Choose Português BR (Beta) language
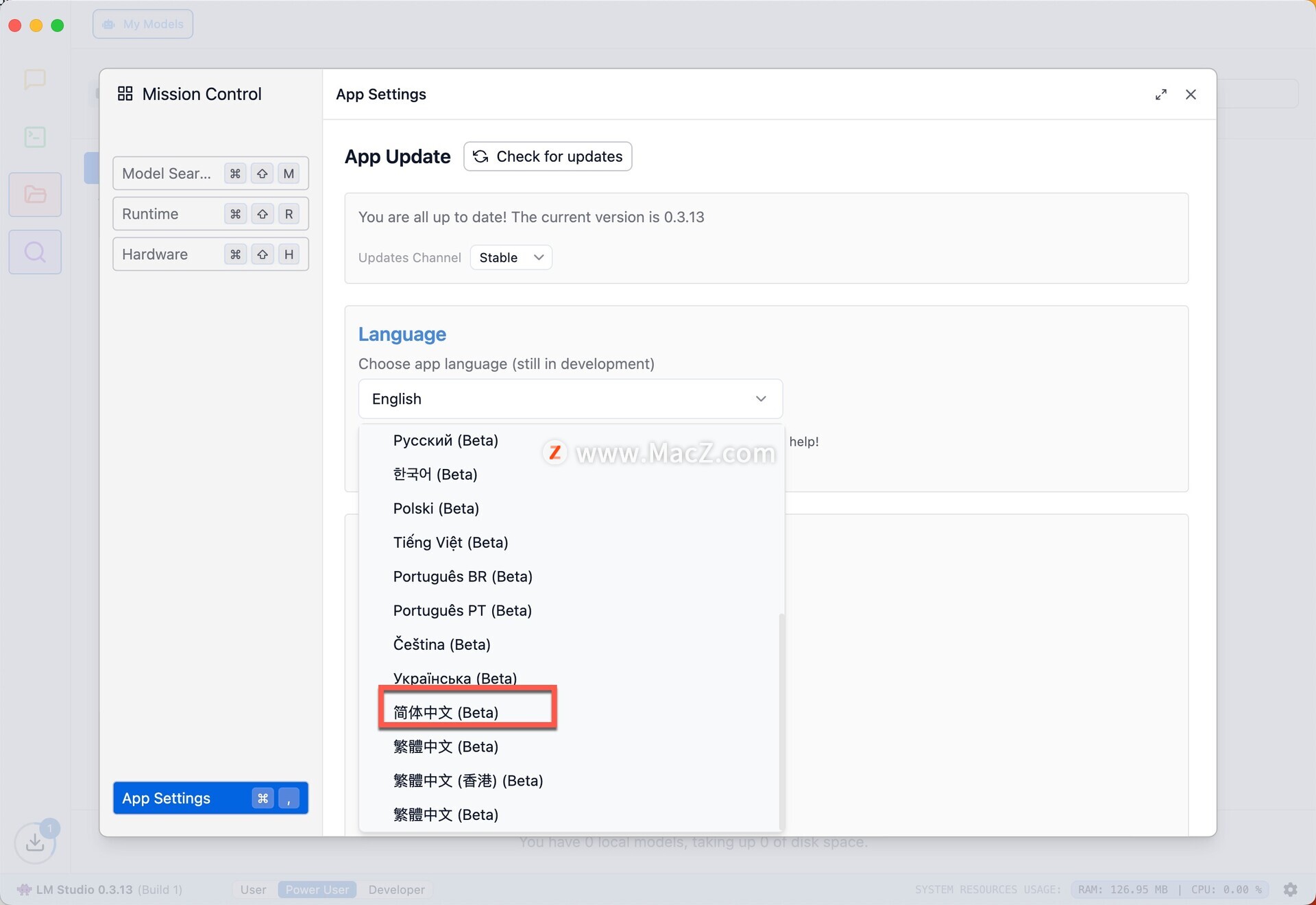Screen dimensions: 1316x905 (463, 577)
